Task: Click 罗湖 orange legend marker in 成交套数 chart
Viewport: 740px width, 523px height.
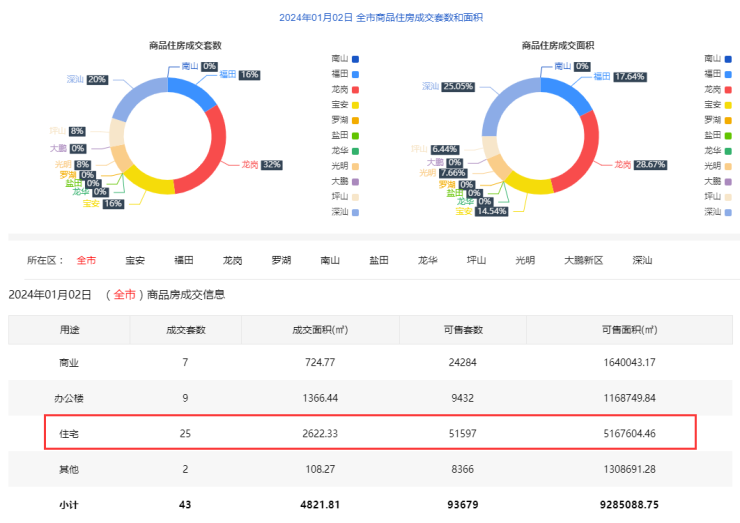Action: [x=355, y=120]
